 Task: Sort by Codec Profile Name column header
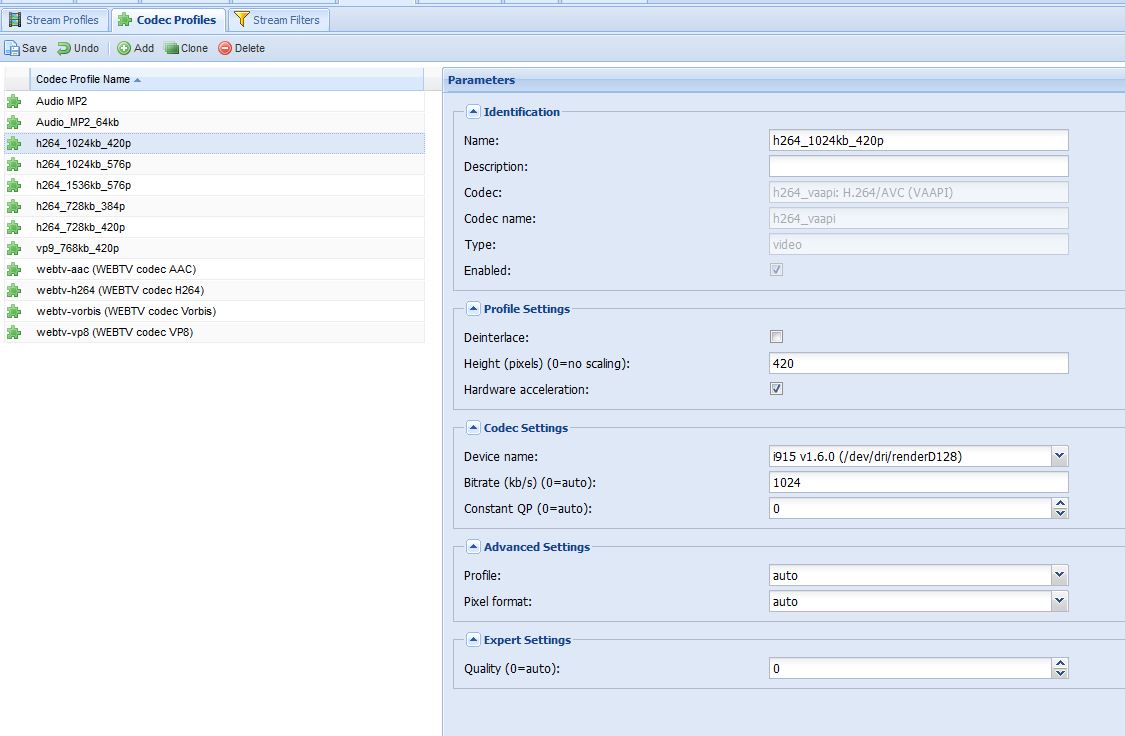(227, 79)
